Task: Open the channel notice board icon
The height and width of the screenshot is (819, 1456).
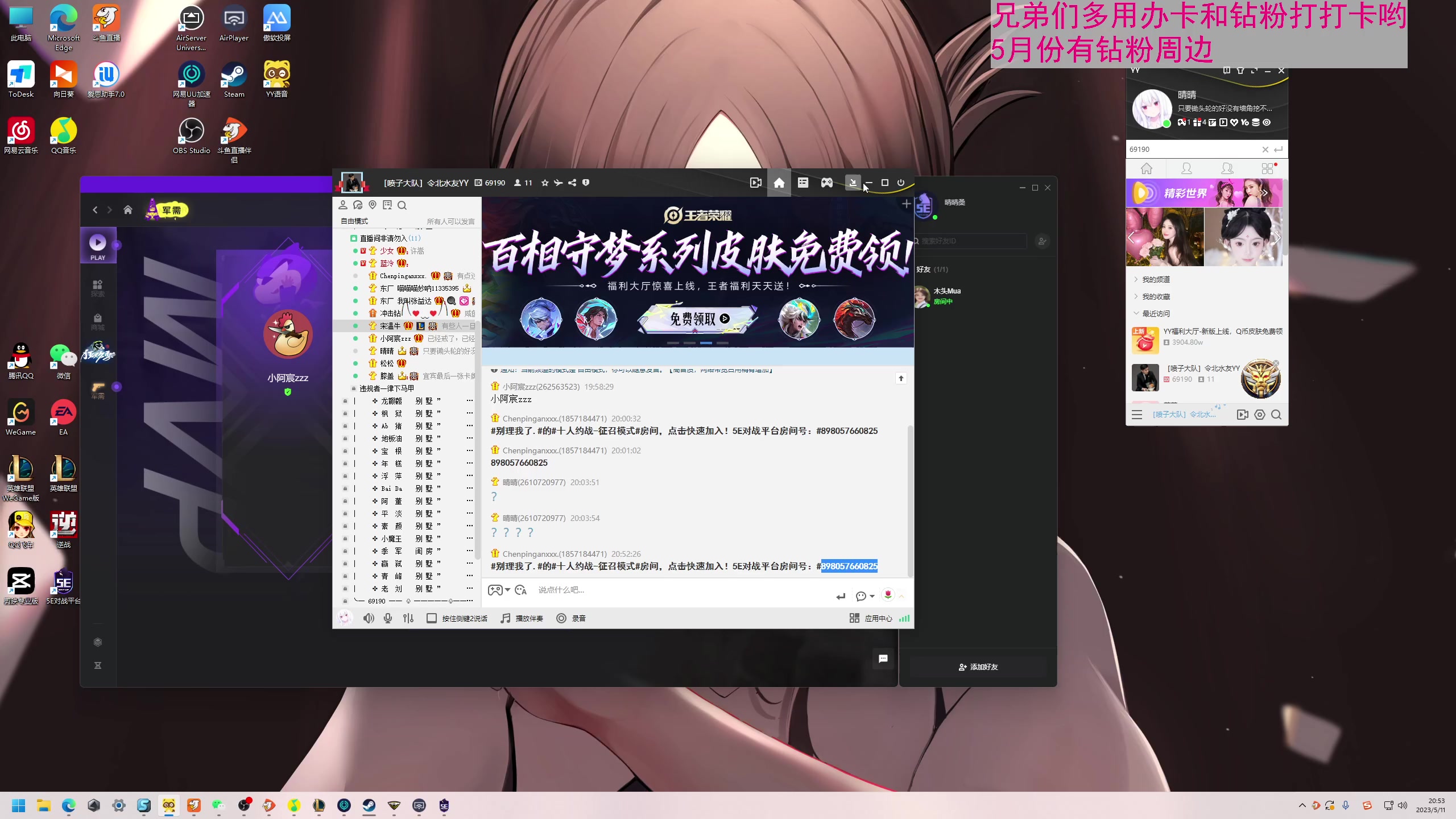Action: coord(387,205)
